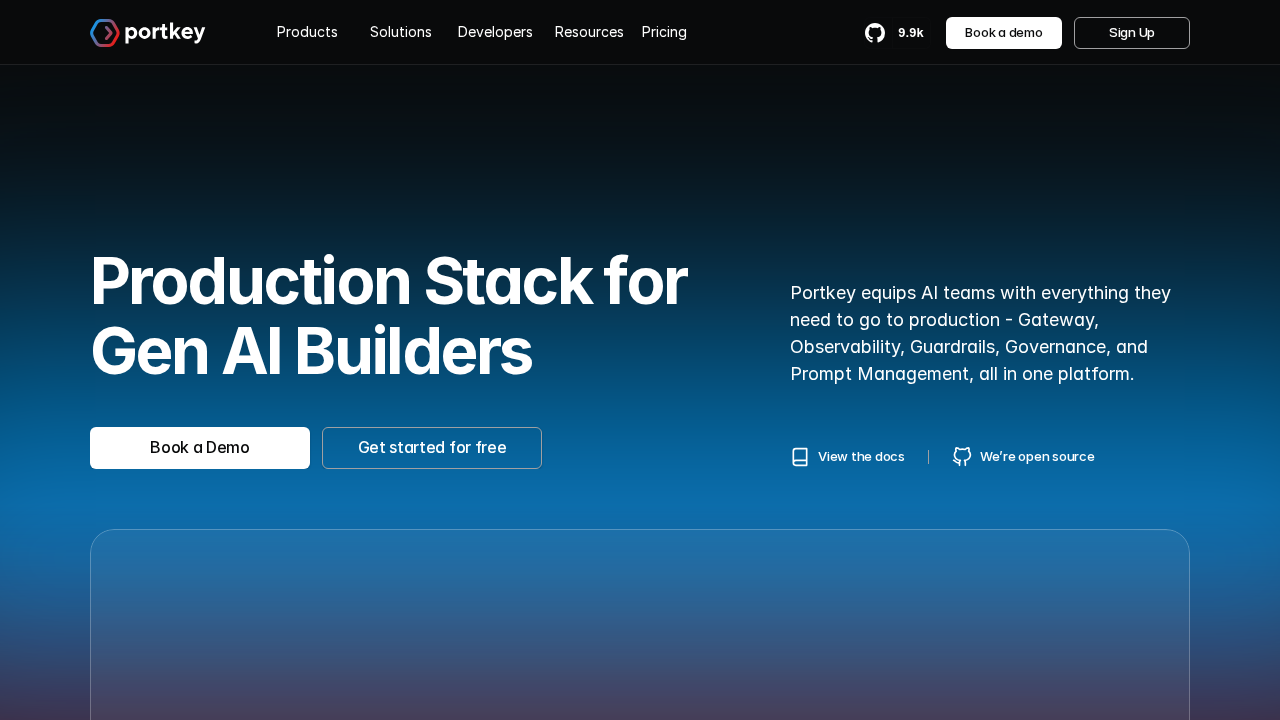
Task: Click Get started for free
Action: pyautogui.click(x=432, y=447)
